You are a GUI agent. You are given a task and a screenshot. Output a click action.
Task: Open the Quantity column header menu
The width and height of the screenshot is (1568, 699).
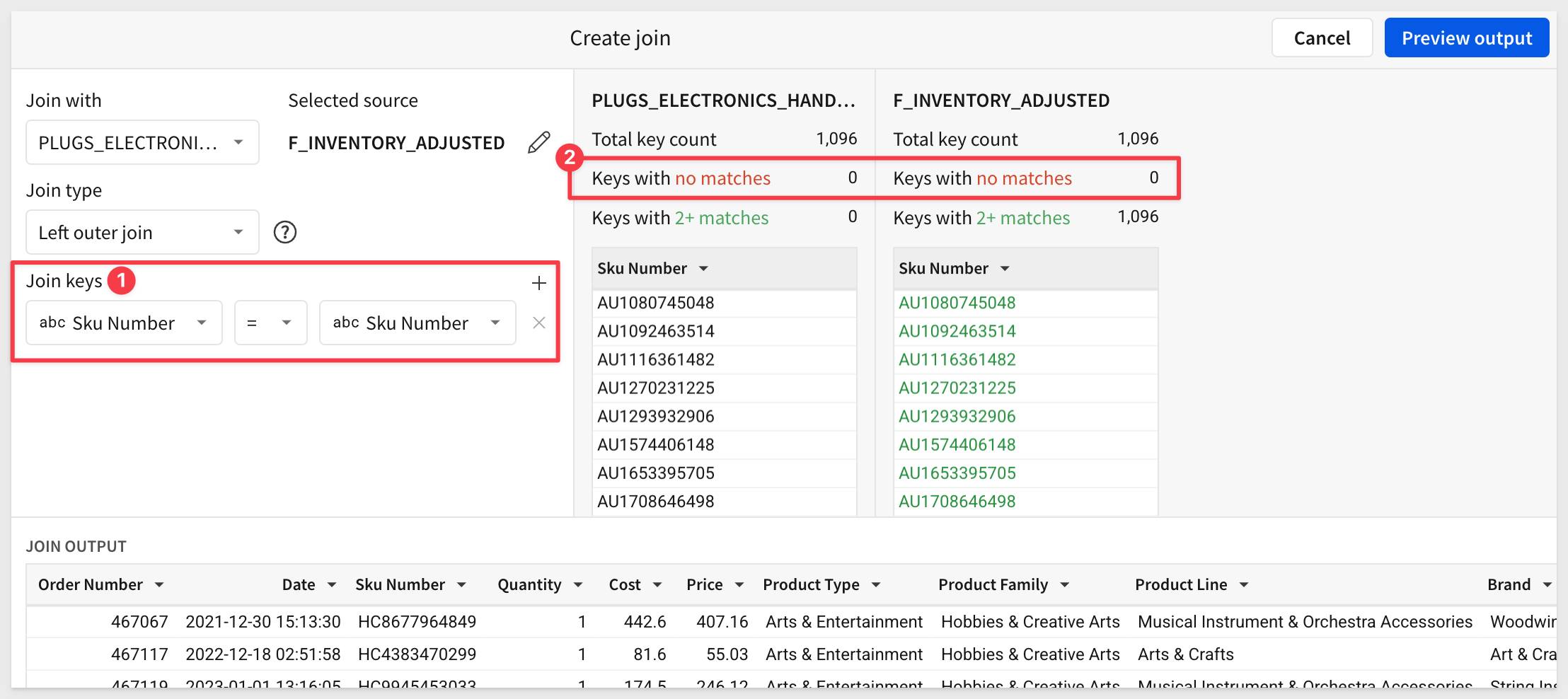click(x=578, y=585)
